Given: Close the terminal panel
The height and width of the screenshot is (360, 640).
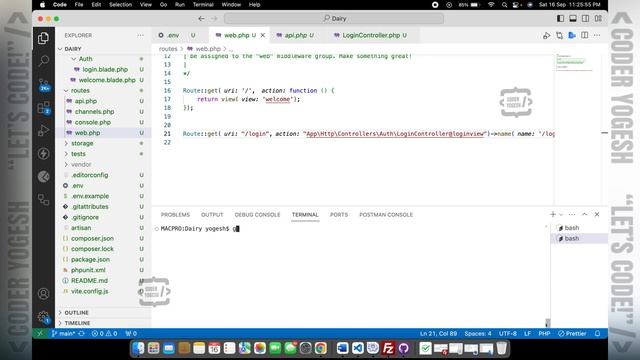Looking at the screenshot, I should pos(597,214).
